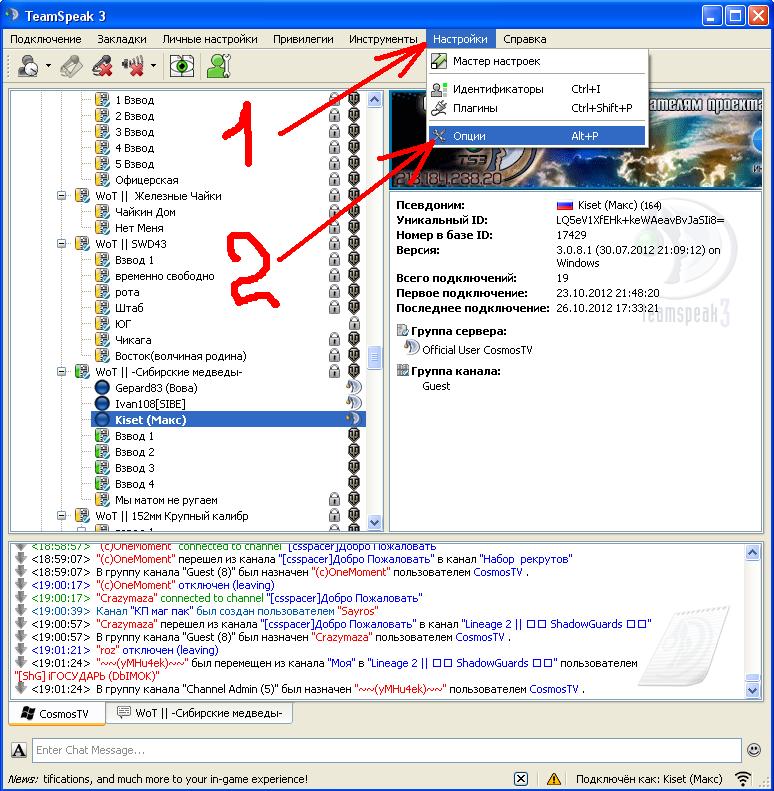Open the Привилегии menu

click(x=303, y=39)
